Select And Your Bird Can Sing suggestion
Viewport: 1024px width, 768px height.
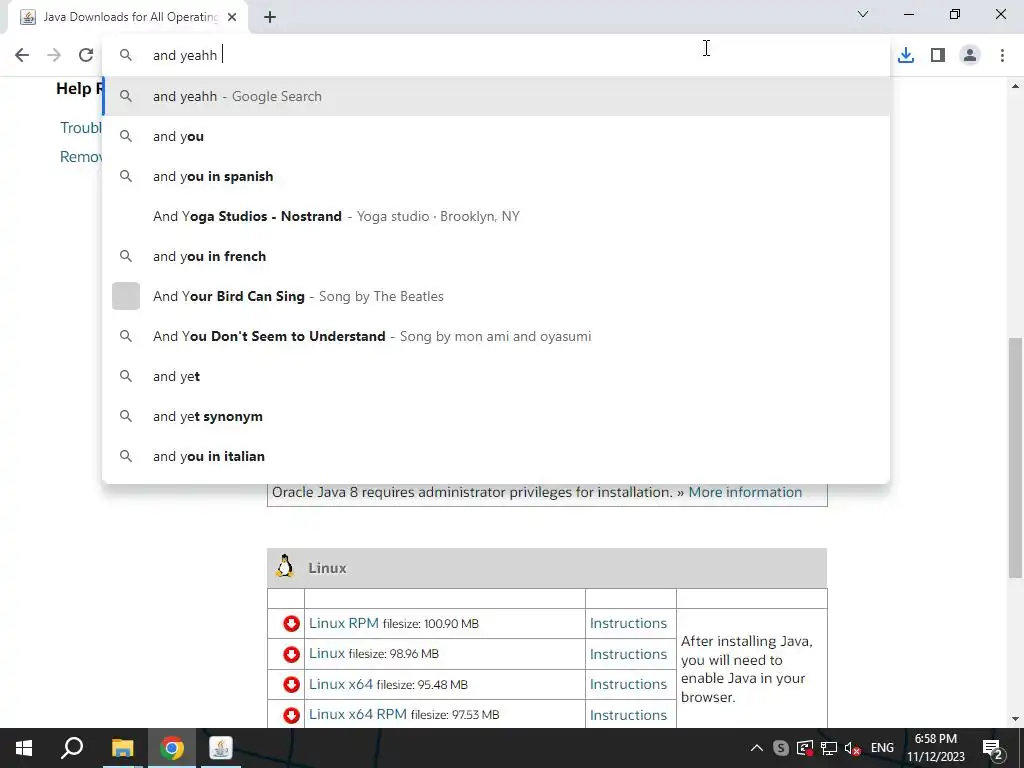[x=496, y=296]
